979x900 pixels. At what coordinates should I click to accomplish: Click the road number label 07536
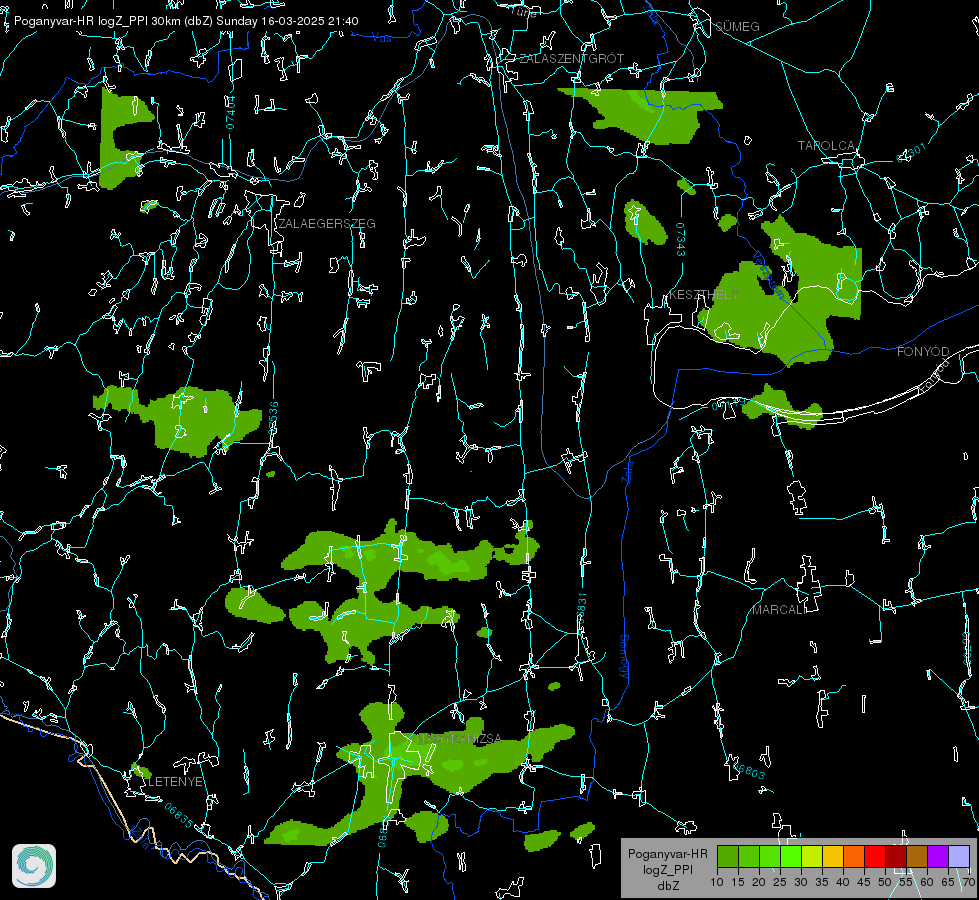click(273, 419)
